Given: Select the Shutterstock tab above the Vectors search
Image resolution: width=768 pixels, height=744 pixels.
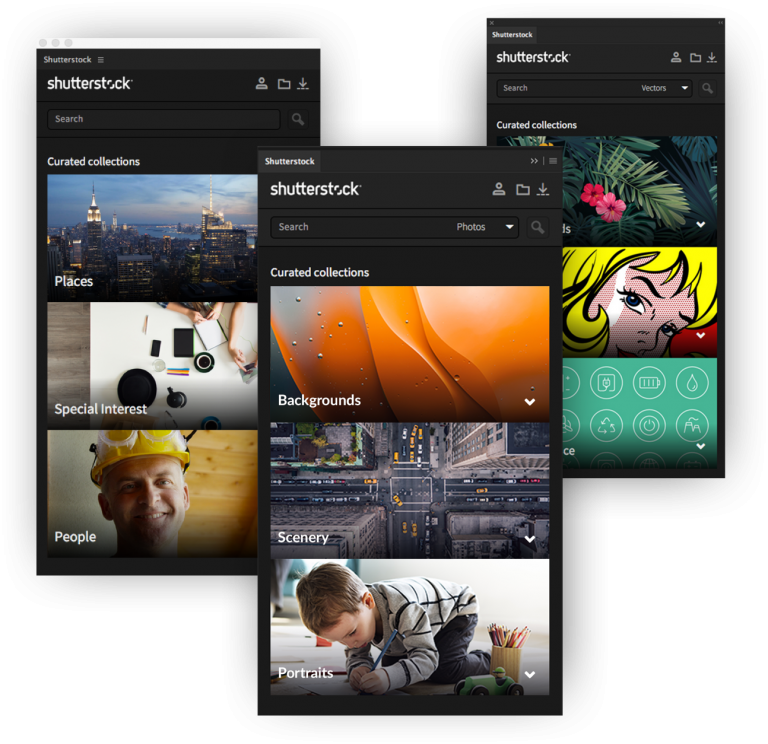Looking at the screenshot, I should [x=512, y=34].
